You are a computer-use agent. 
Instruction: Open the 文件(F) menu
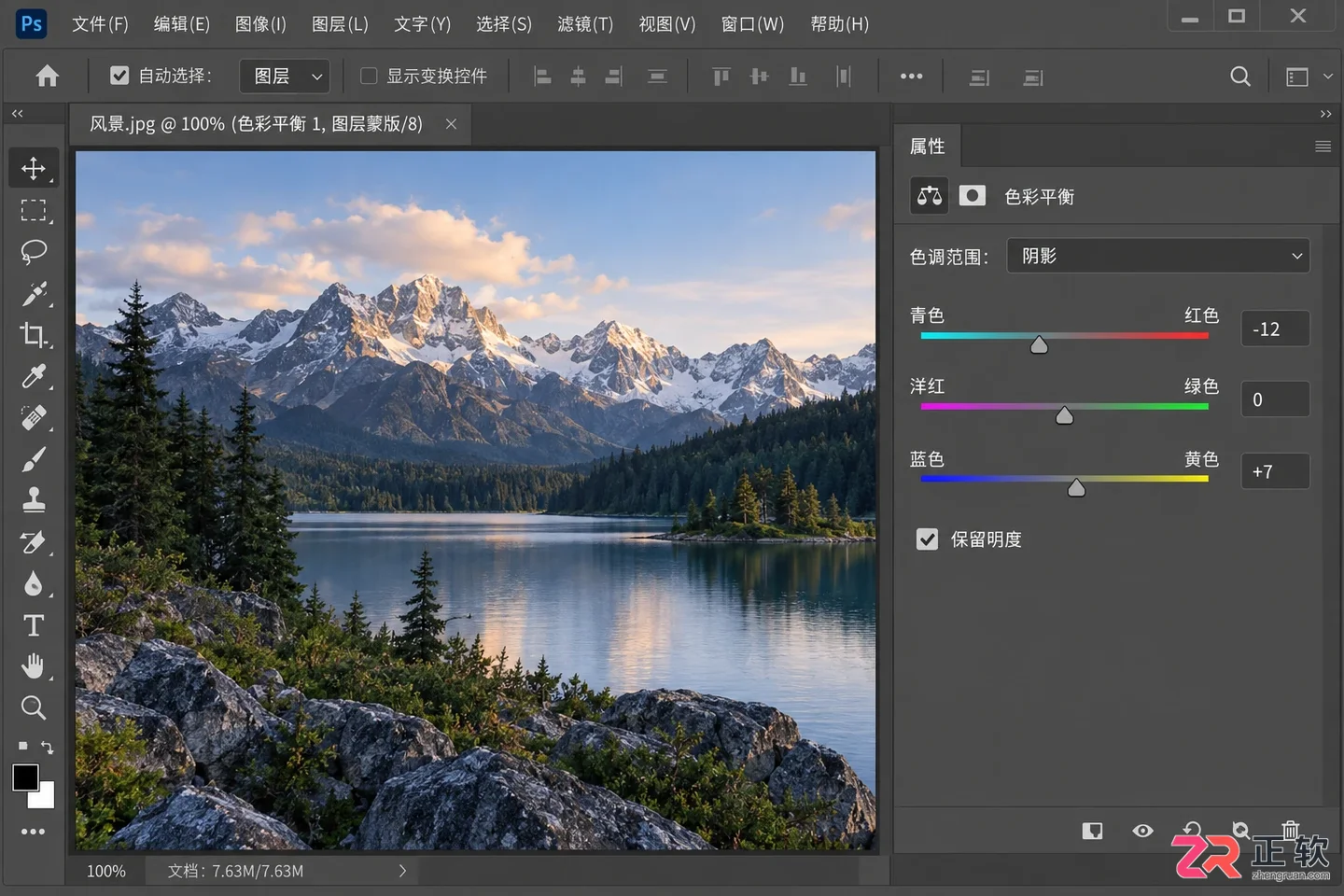click(x=100, y=24)
